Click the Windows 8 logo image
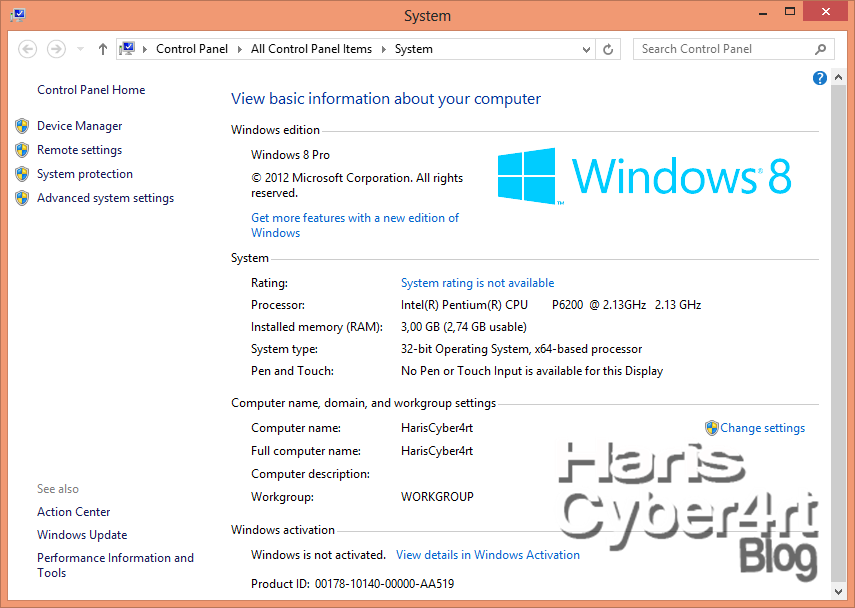 pos(645,176)
